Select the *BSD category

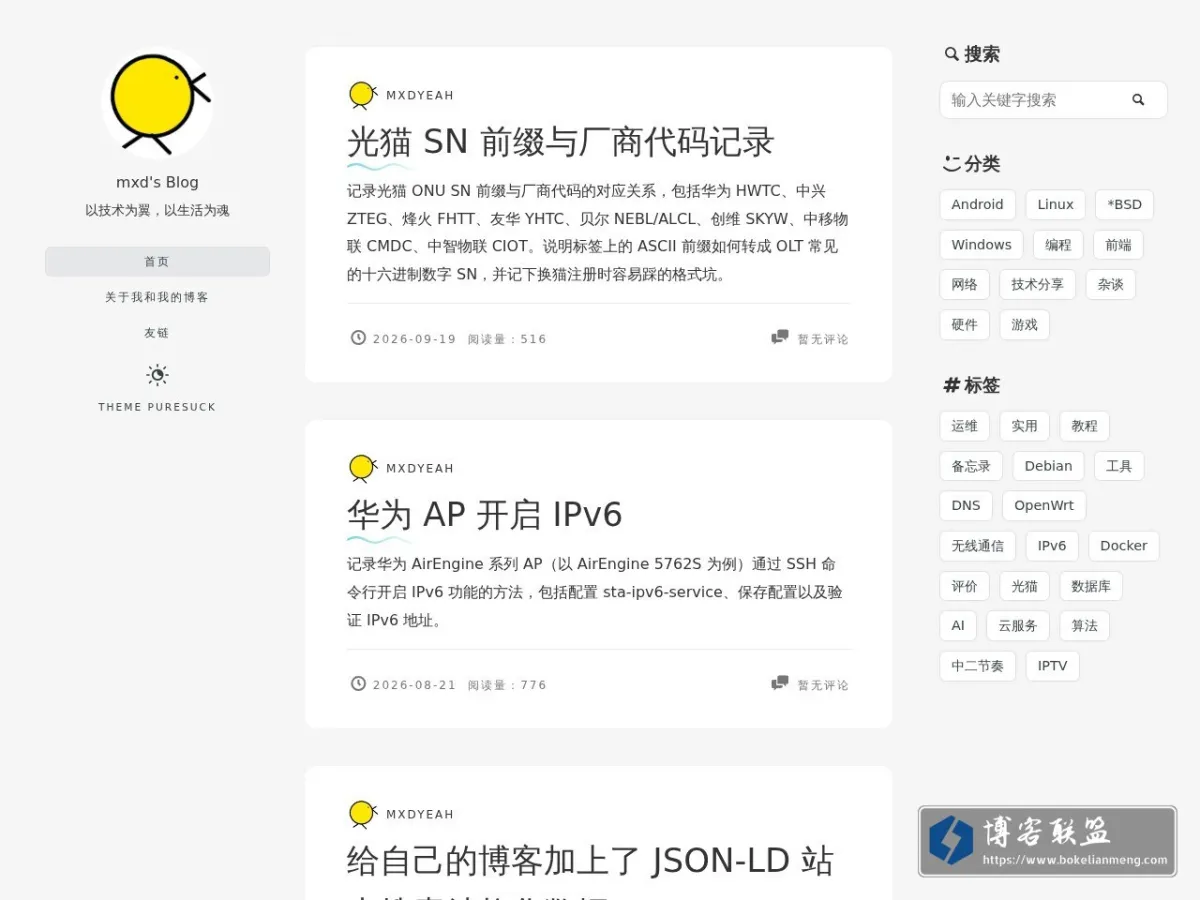pos(1124,204)
